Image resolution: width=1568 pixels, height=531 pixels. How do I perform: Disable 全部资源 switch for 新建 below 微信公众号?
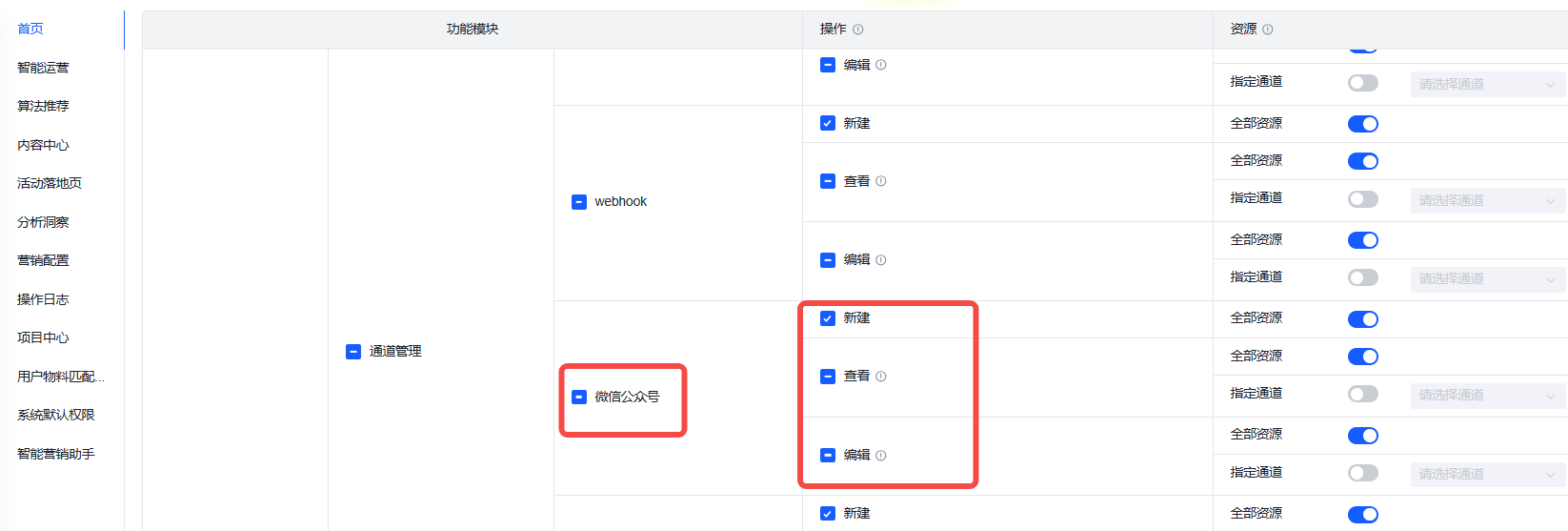1363,515
